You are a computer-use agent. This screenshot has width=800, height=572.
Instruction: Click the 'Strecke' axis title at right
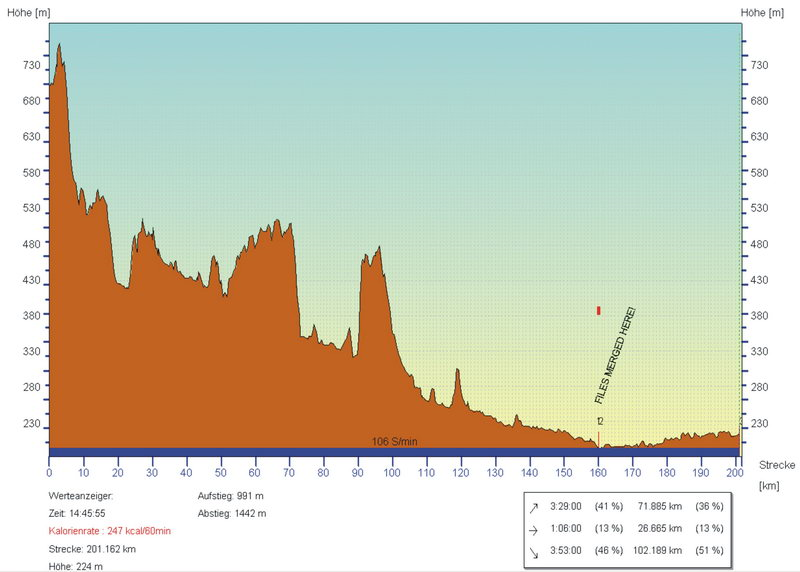775,466
